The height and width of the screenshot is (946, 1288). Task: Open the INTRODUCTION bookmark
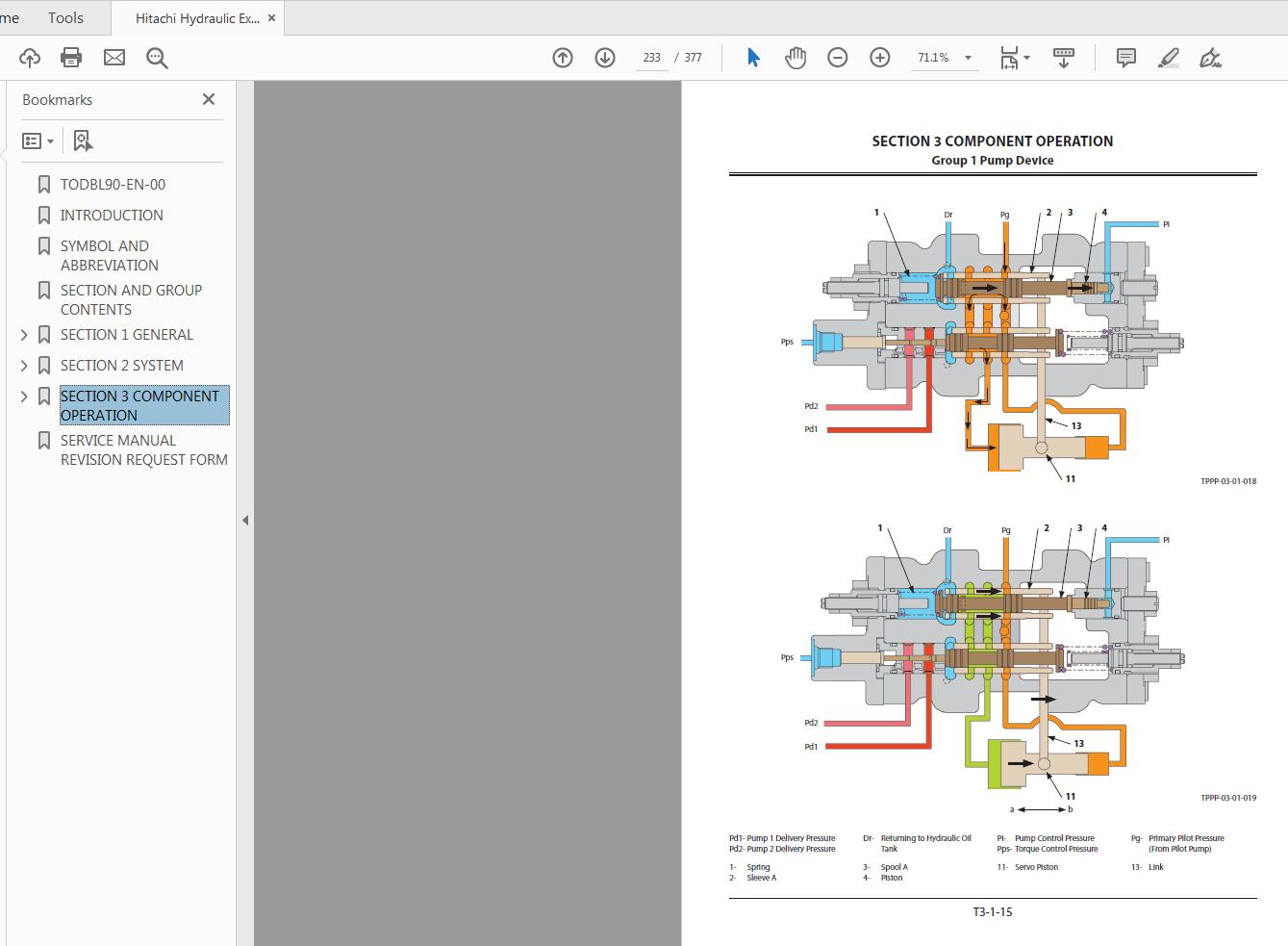(112, 216)
